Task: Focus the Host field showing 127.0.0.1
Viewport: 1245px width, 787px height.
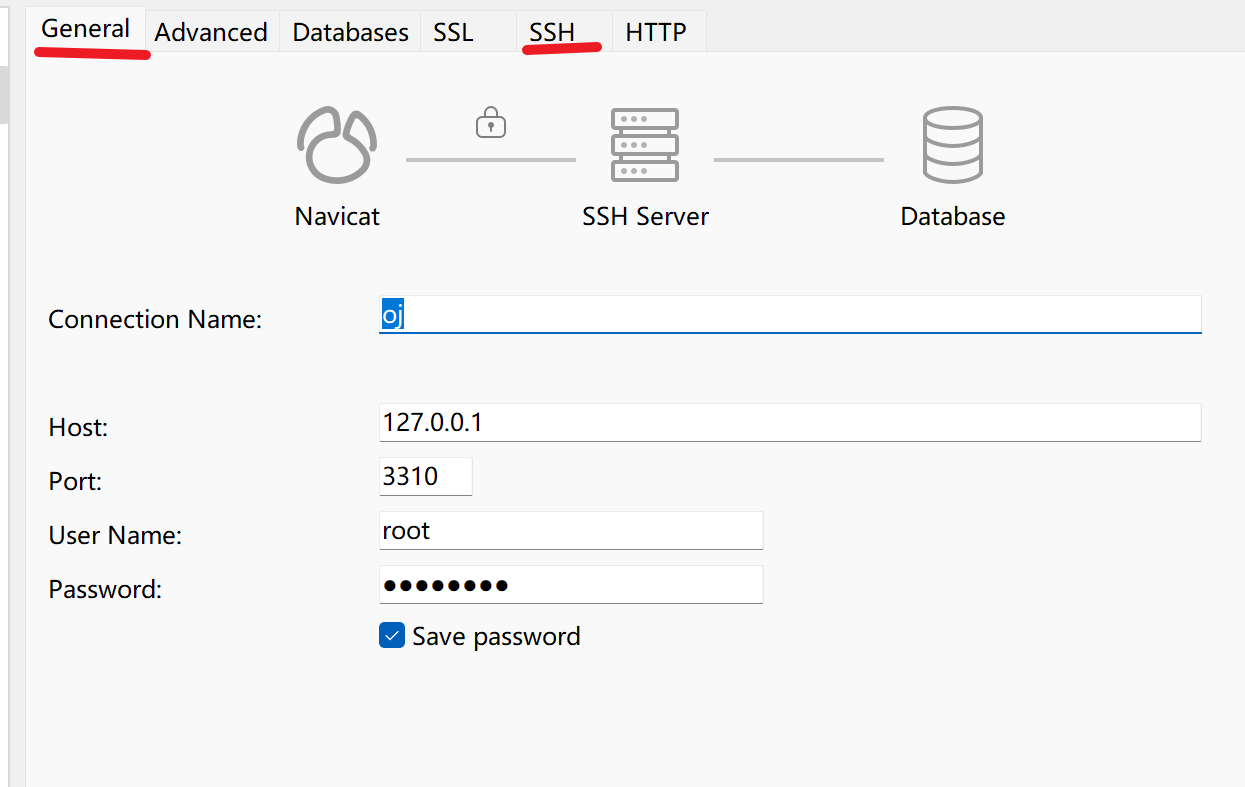Action: pyautogui.click(x=790, y=423)
